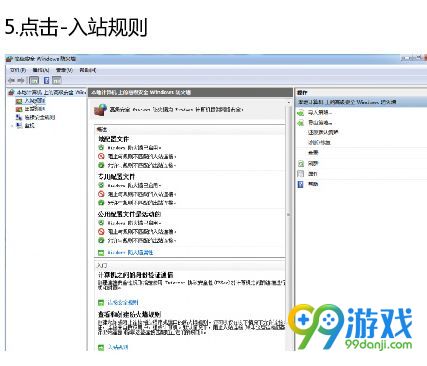Viewport: 427px width, 366px height.
Task: Toggle the show/hide action pane toolbar icon
Action: (57, 80)
